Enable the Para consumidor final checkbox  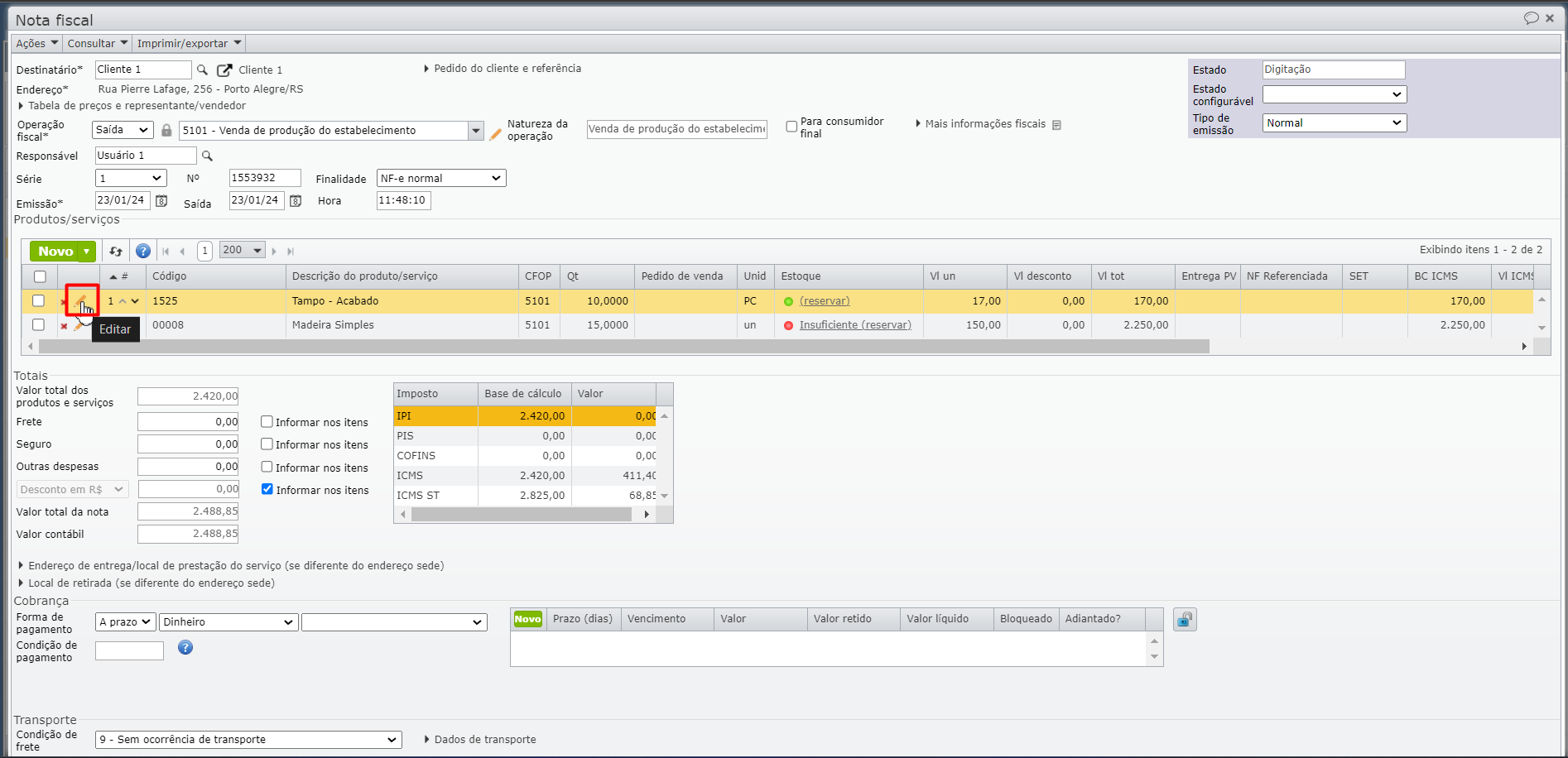click(791, 127)
